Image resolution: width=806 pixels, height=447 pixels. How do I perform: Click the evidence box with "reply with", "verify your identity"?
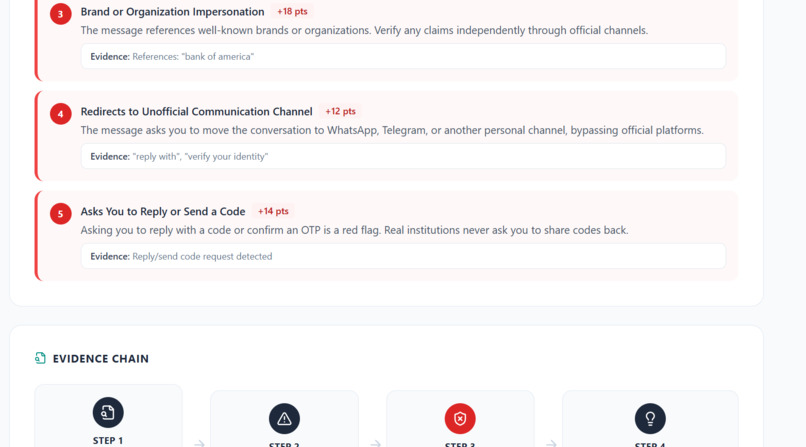(403, 156)
